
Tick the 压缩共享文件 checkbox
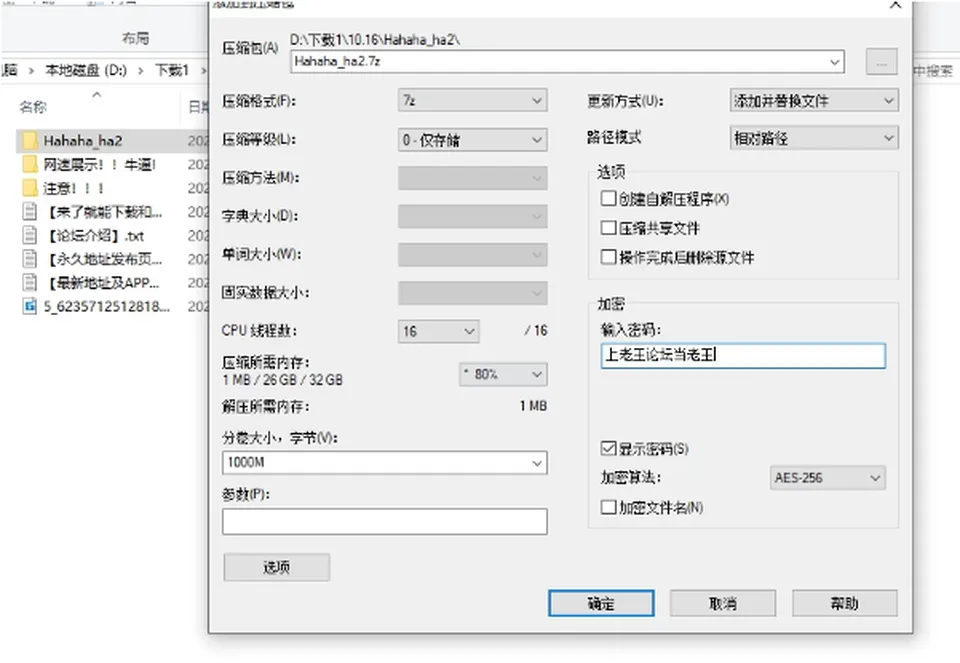608,228
